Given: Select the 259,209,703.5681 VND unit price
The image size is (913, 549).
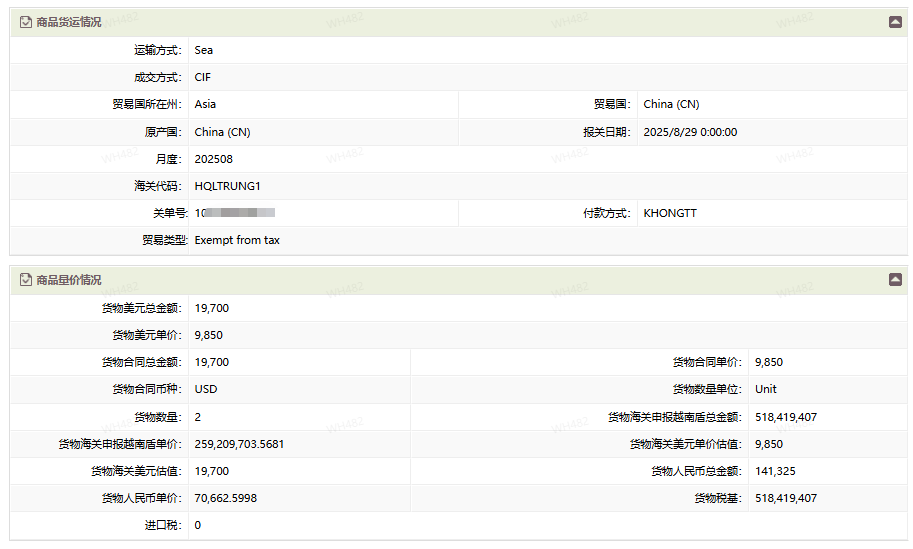Looking at the screenshot, I should (x=239, y=444).
